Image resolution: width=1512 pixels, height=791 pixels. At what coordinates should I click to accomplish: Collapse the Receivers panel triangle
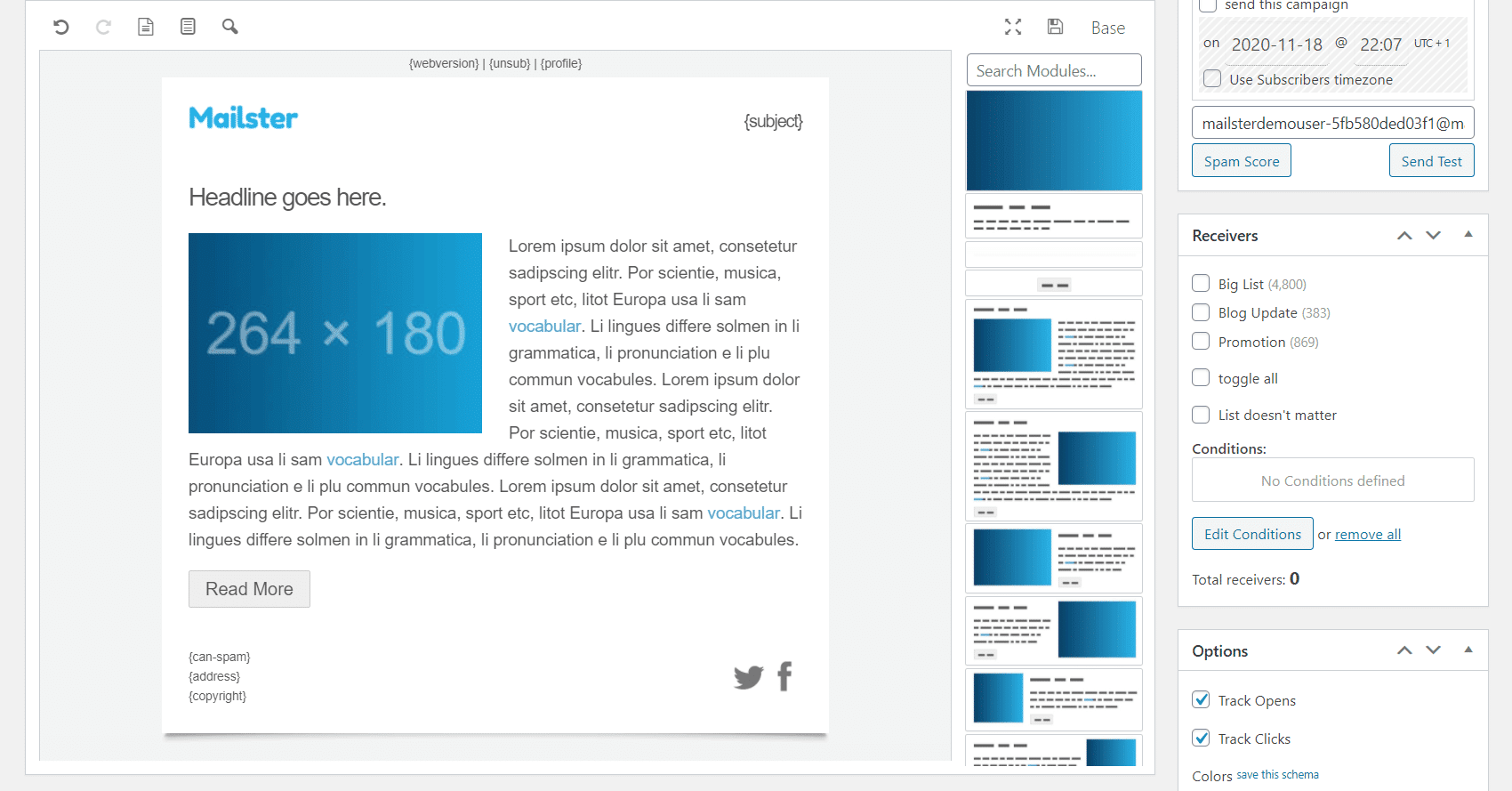tap(1468, 234)
